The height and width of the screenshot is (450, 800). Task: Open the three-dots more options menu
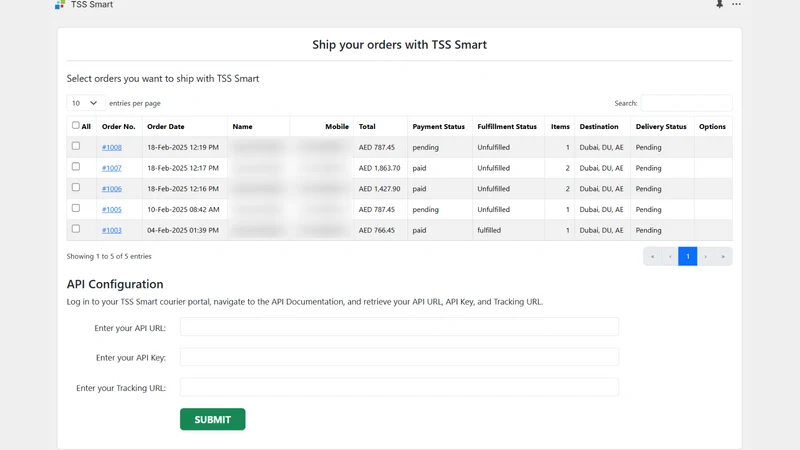click(x=736, y=4)
